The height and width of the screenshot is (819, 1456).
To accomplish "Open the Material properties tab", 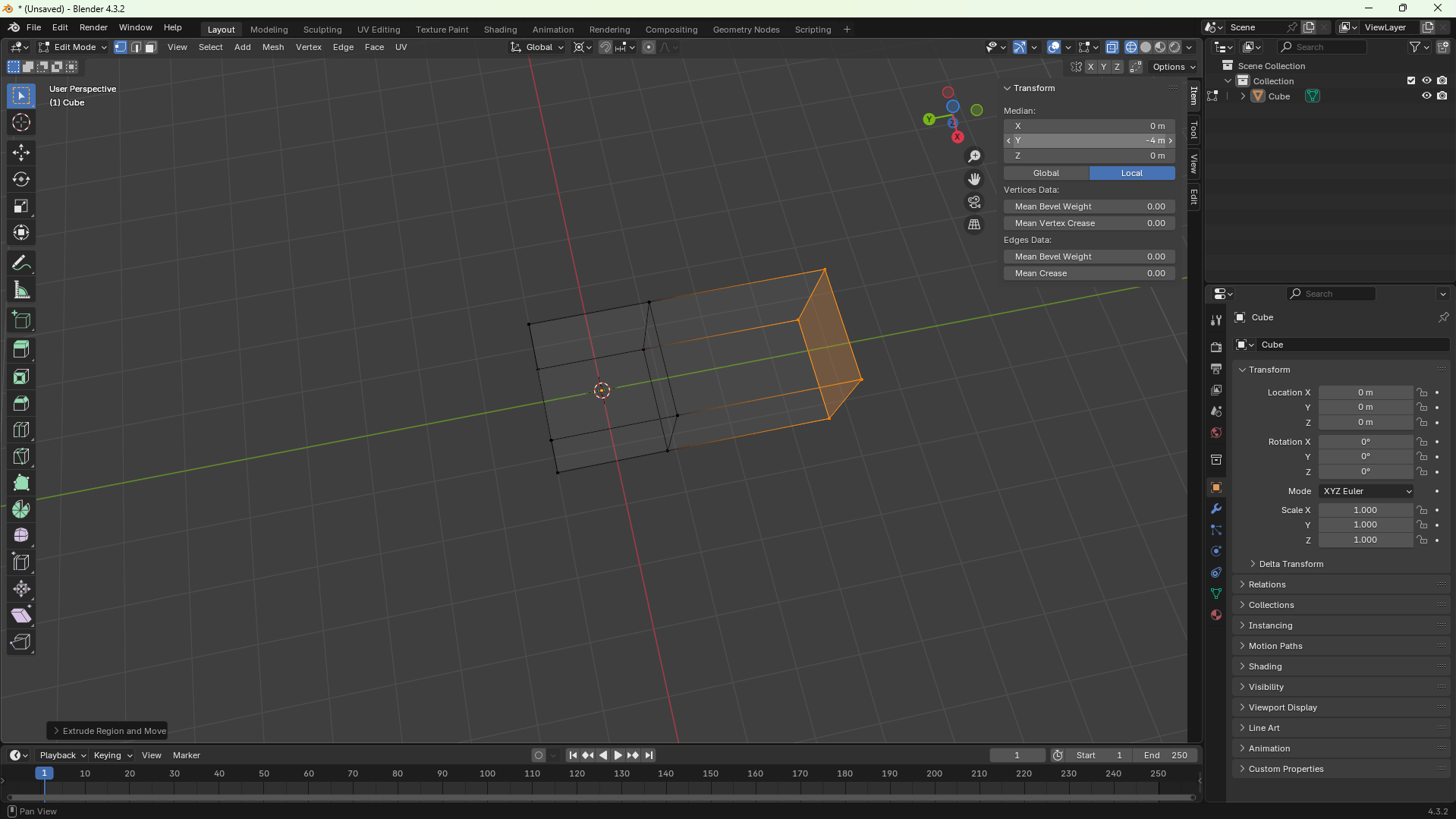I will tap(1216, 615).
